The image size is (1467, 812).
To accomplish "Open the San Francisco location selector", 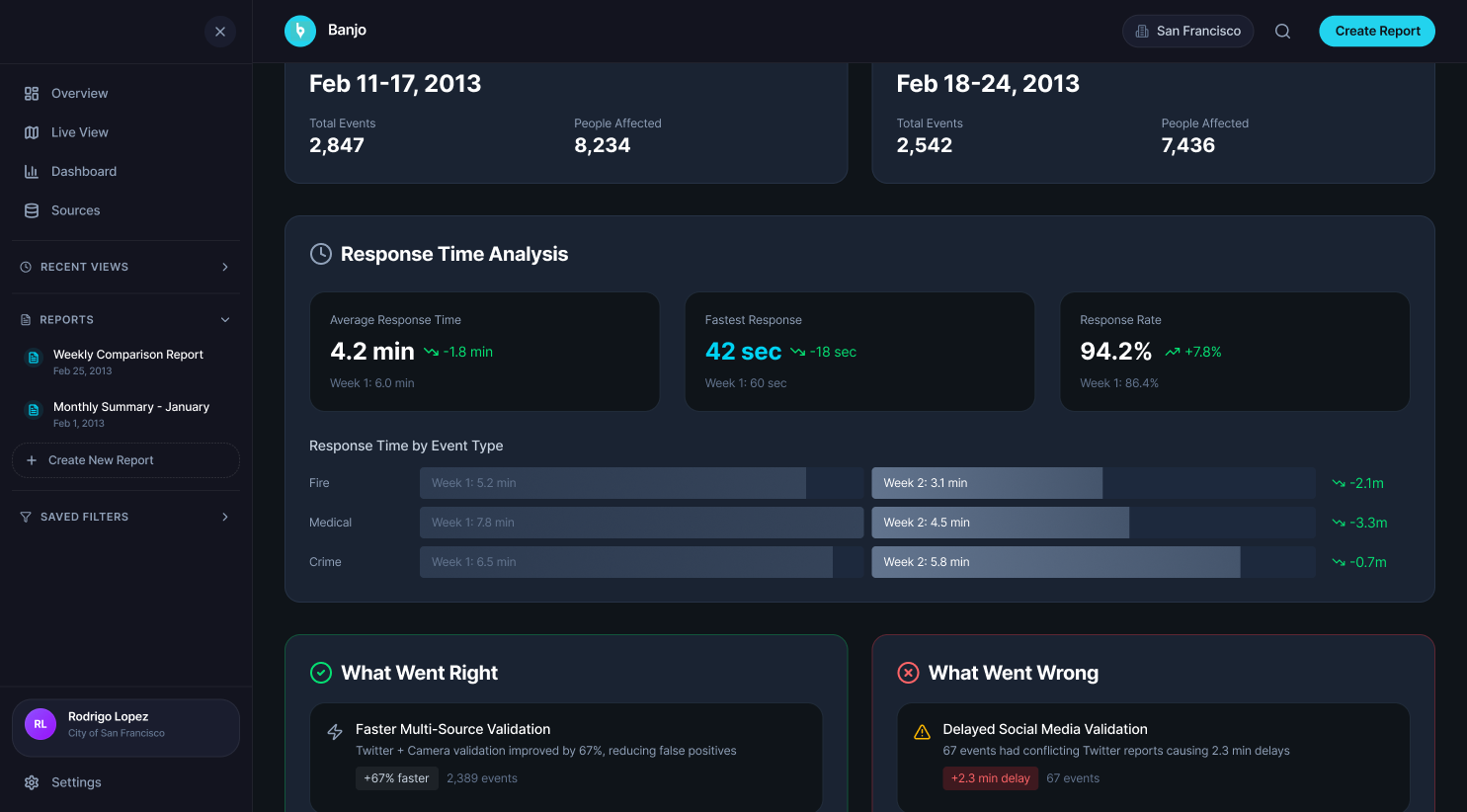I will pos(1187,31).
